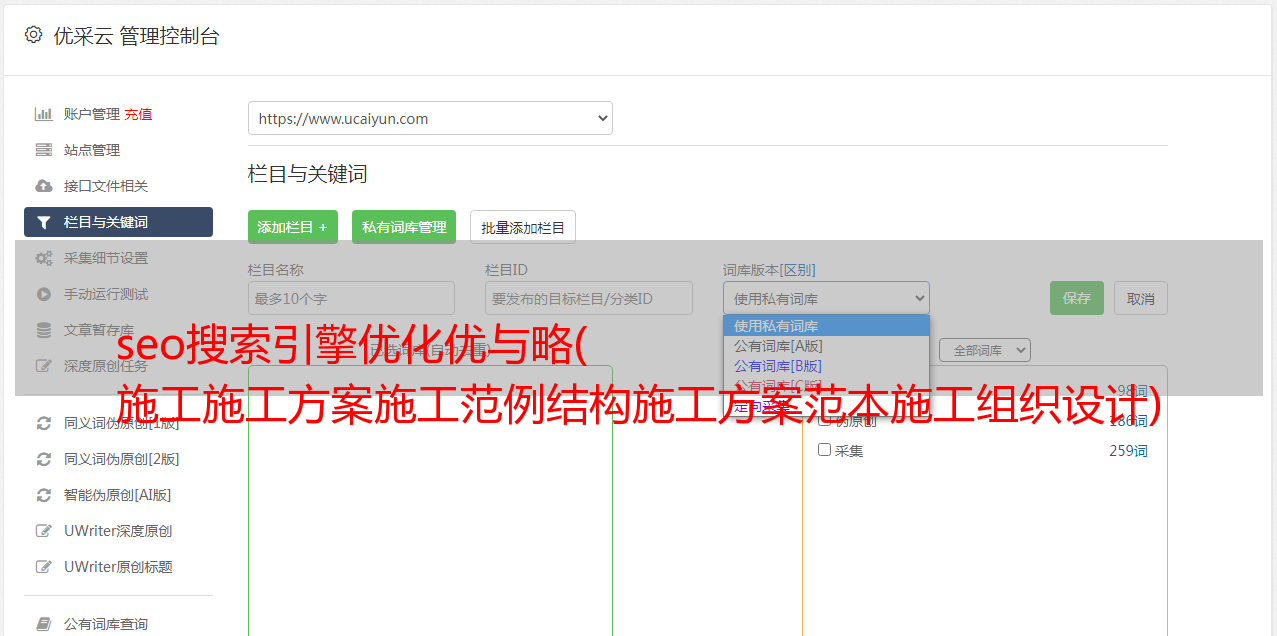The width and height of the screenshot is (1277, 636).
Task: Open UWriter原创标题 in the sidebar
Action: [x=118, y=567]
